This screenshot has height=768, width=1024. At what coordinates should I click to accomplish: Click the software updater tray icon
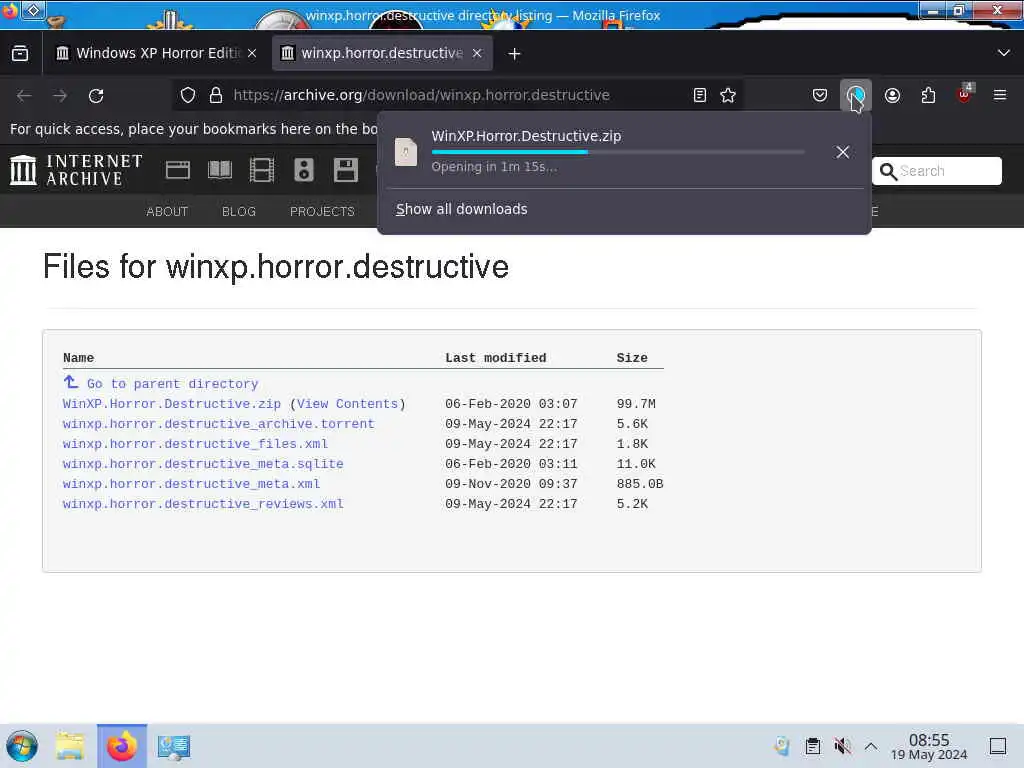782,746
